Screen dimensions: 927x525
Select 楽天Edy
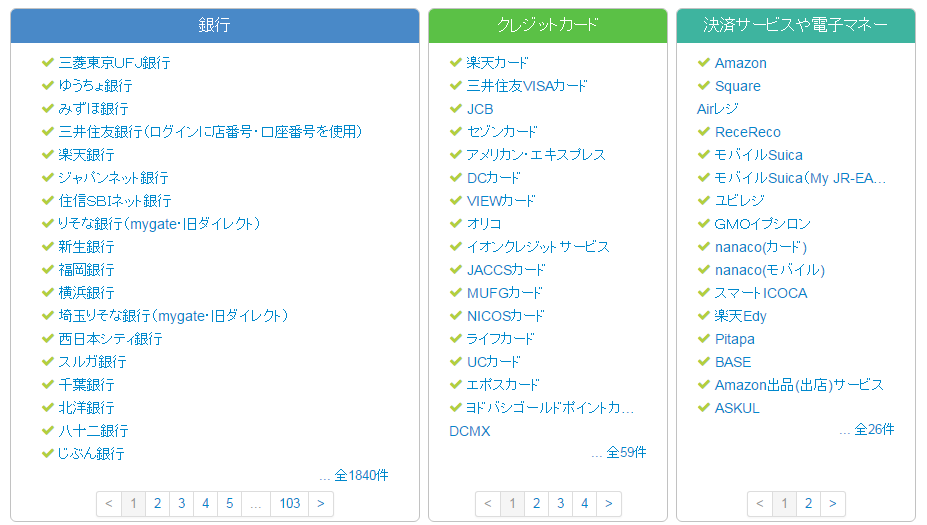(740, 316)
